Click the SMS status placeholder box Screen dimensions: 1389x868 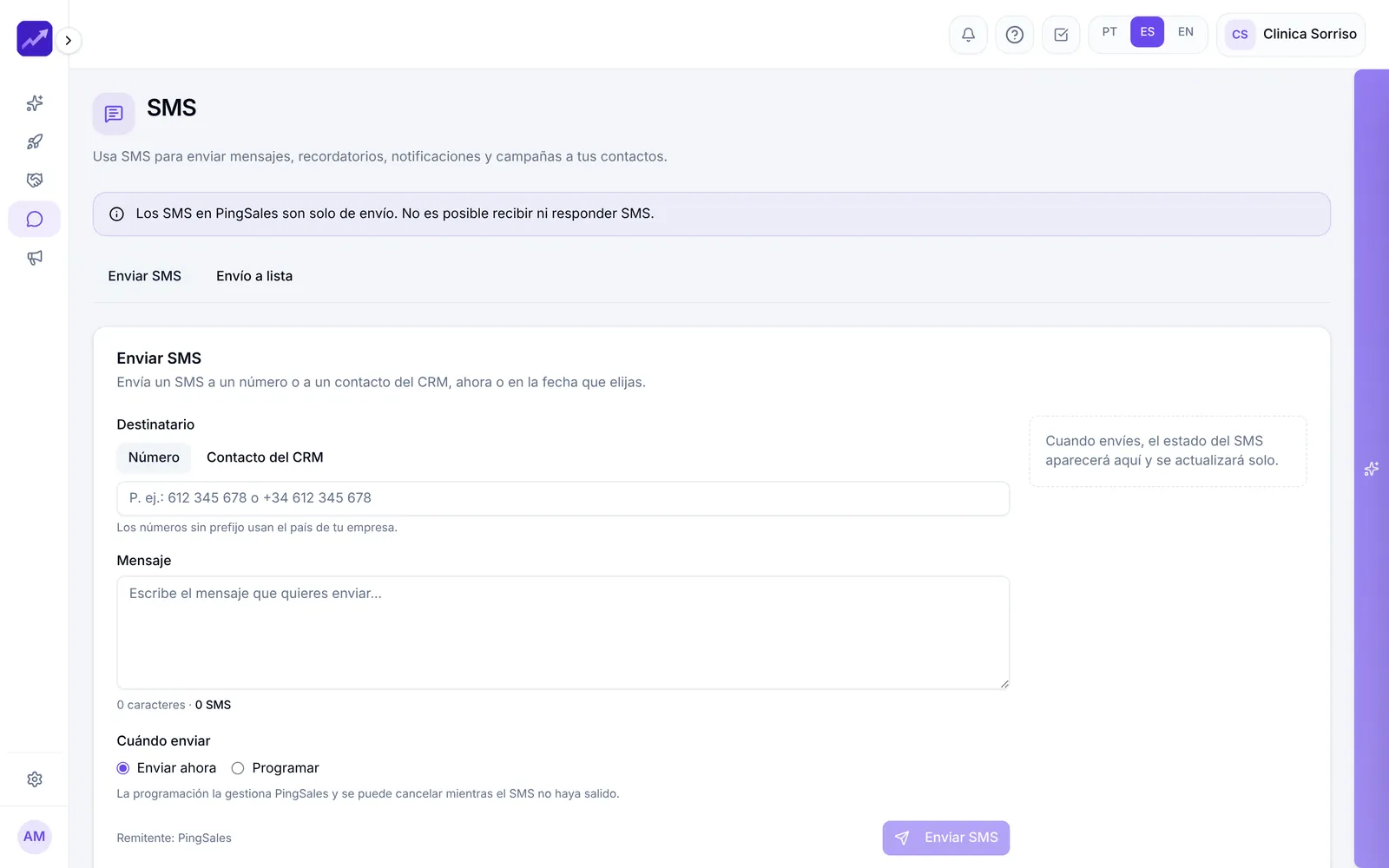(1168, 451)
